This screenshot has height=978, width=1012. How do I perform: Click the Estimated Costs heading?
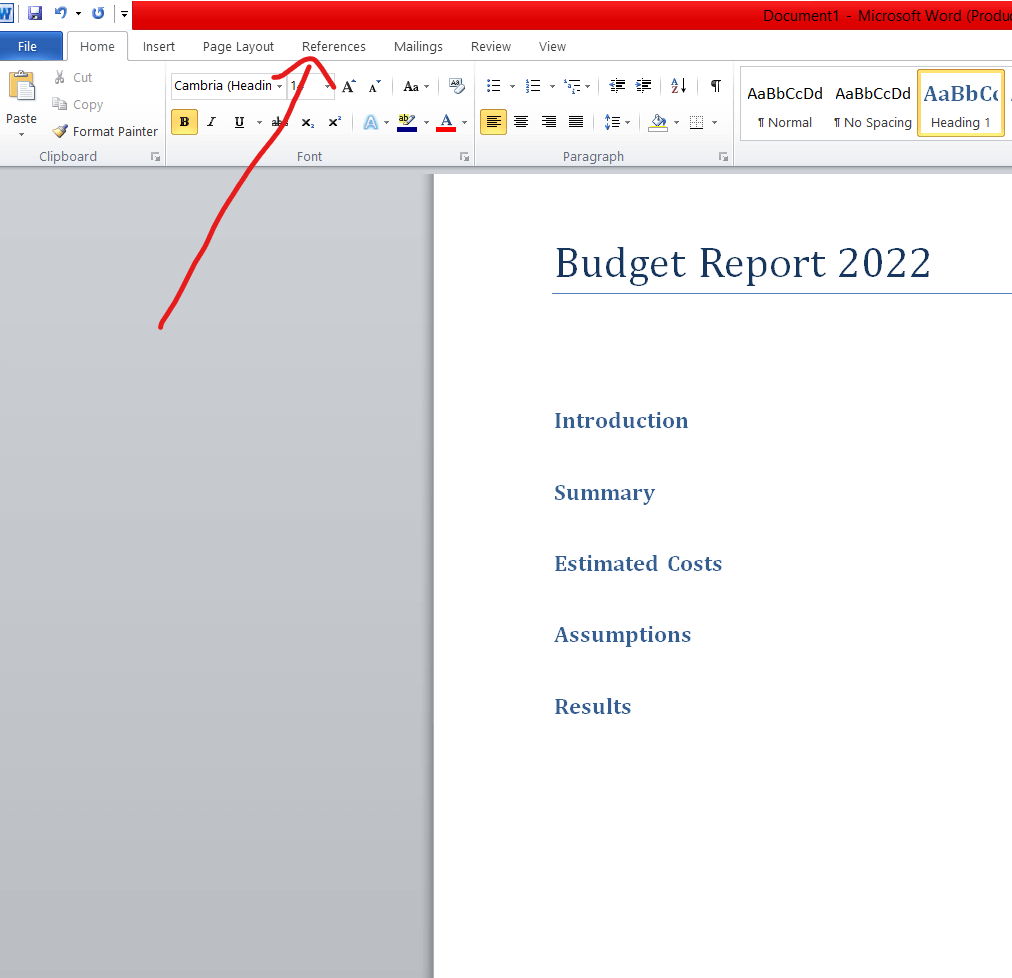[638, 564]
